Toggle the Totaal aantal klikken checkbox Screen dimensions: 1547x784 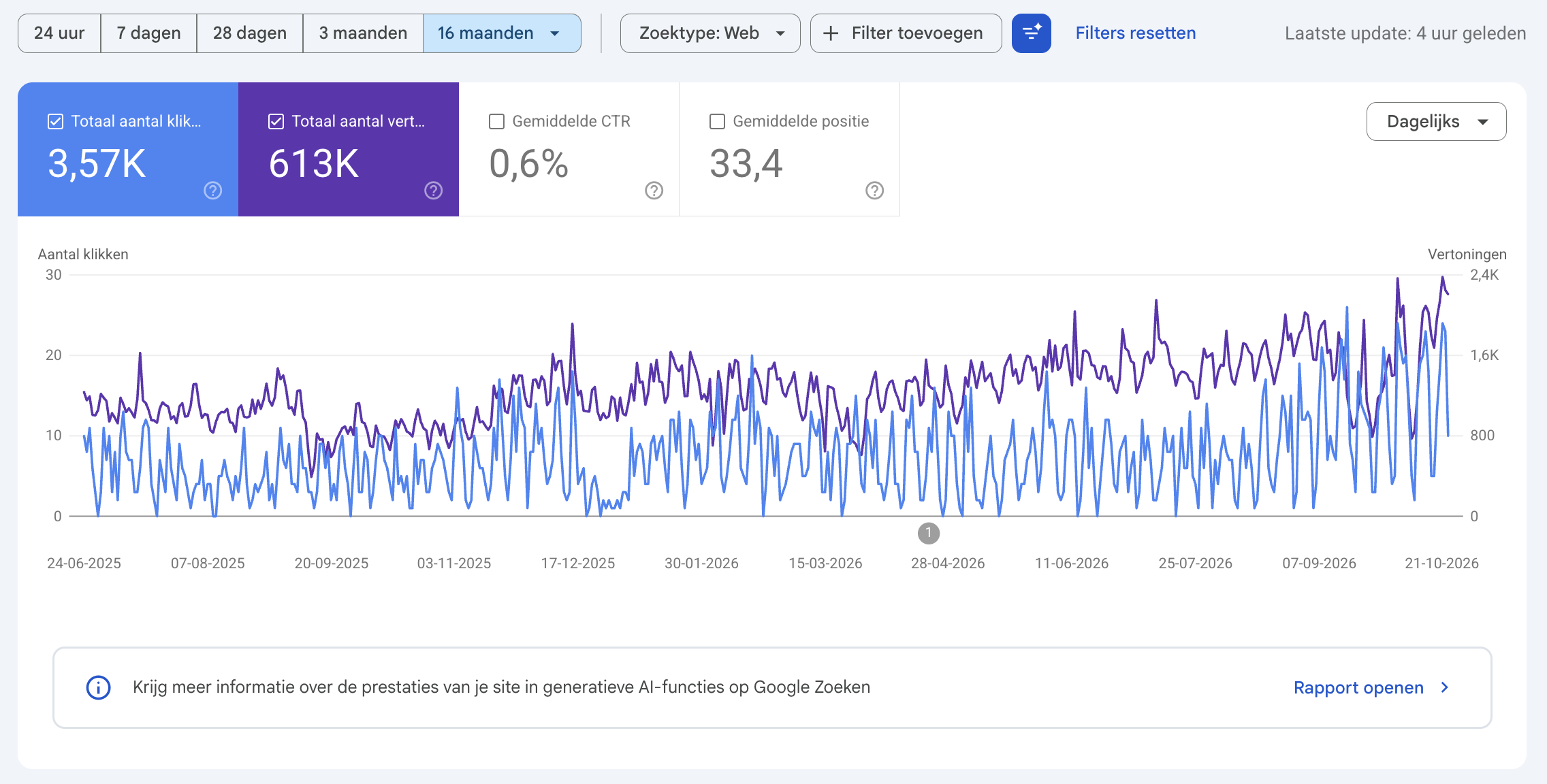tap(56, 121)
